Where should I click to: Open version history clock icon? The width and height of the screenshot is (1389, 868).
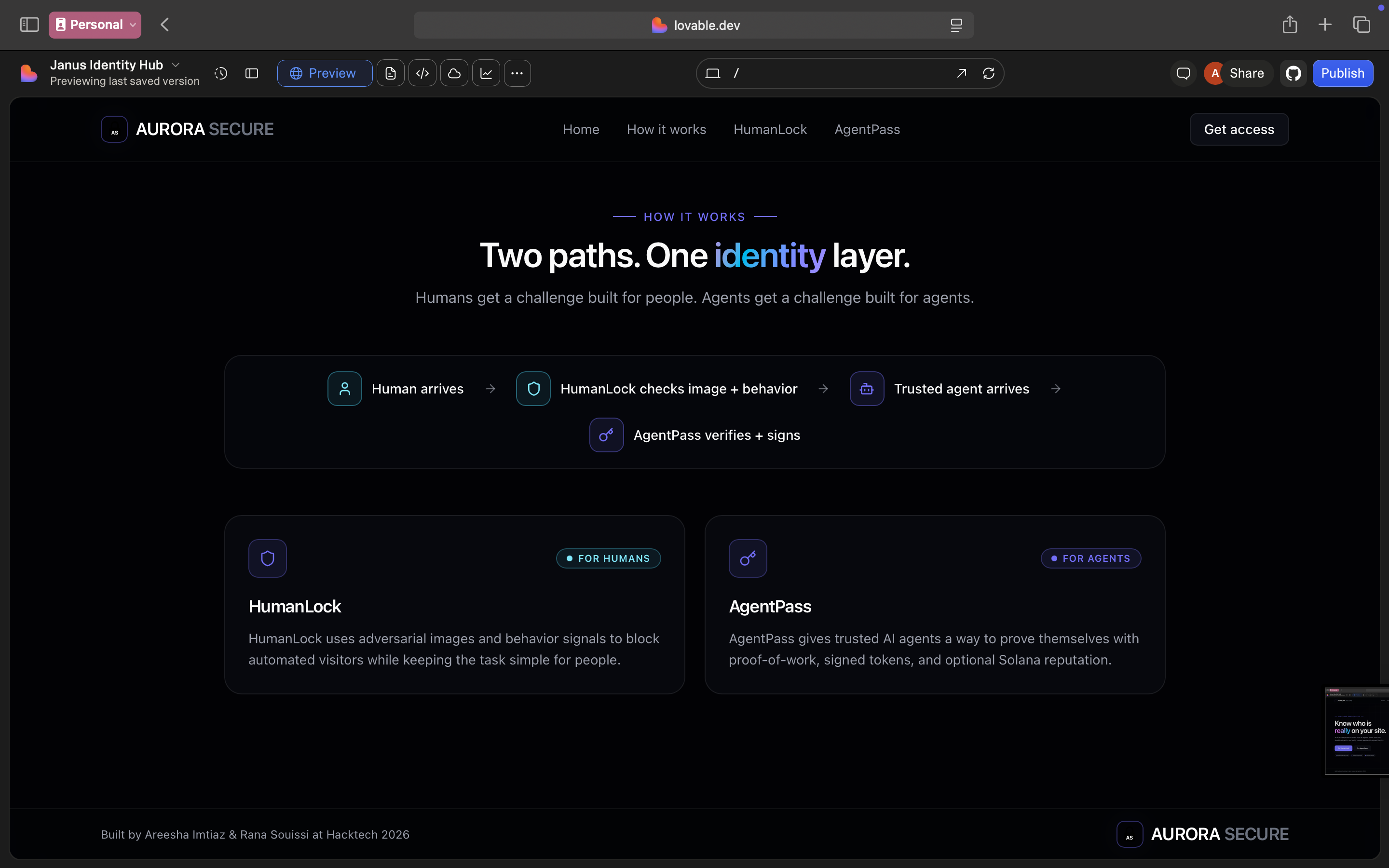coord(221,73)
